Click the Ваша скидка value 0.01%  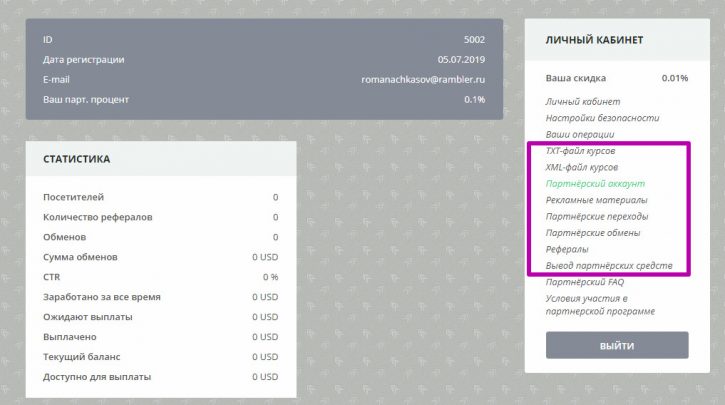[675, 78]
